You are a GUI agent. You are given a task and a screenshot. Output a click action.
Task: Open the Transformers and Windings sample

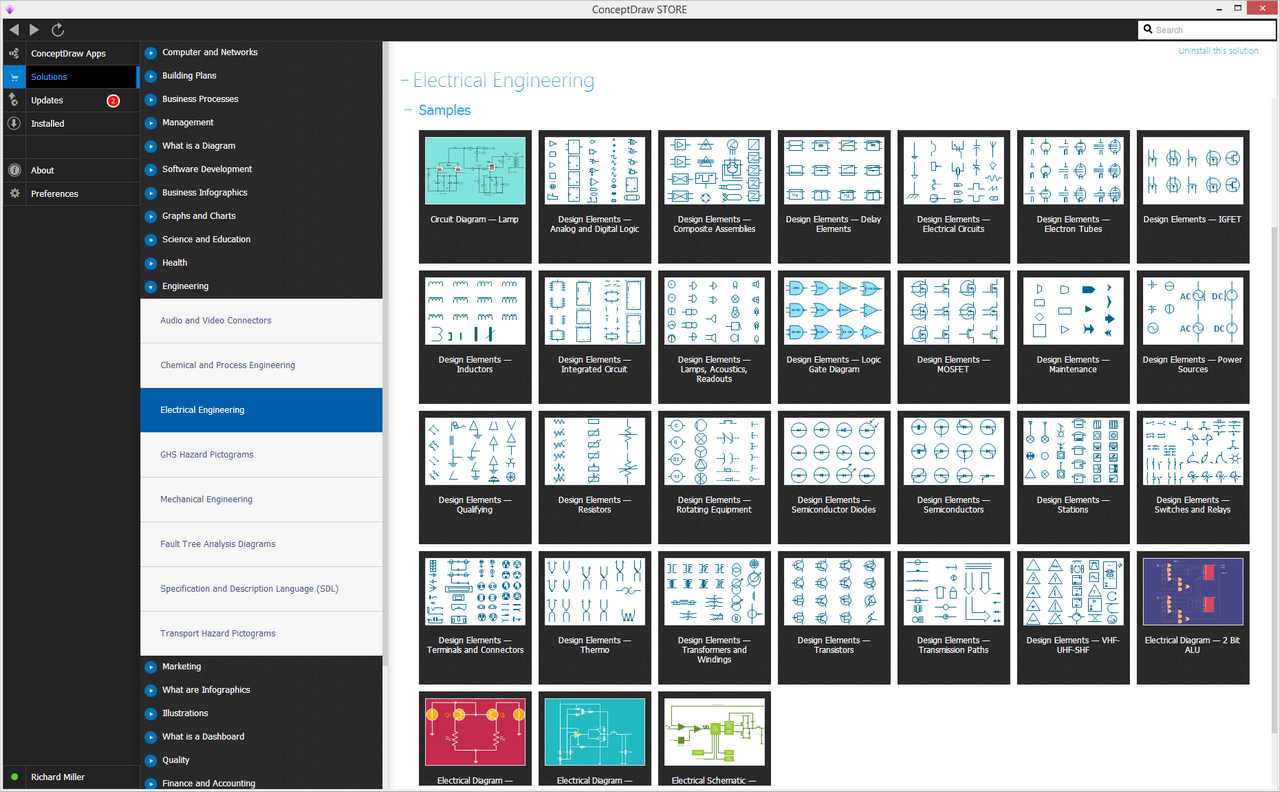click(714, 618)
